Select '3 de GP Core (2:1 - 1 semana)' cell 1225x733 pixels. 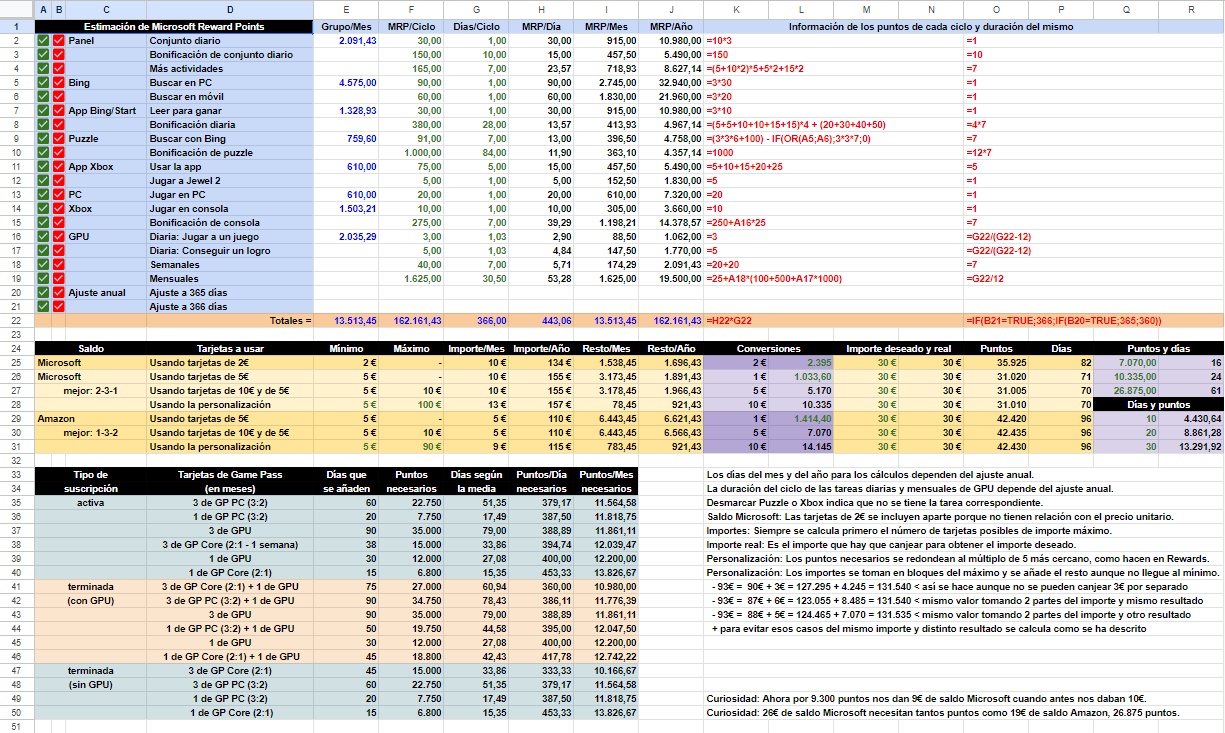click(231, 544)
